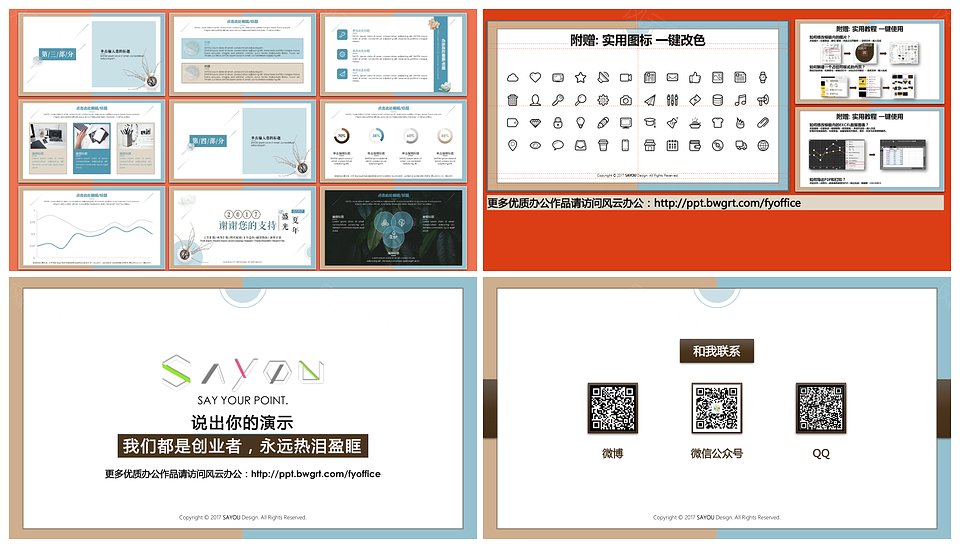Click the steaming bowl food icon
The height and width of the screenshot is (548, 960).
click(695, 122)
